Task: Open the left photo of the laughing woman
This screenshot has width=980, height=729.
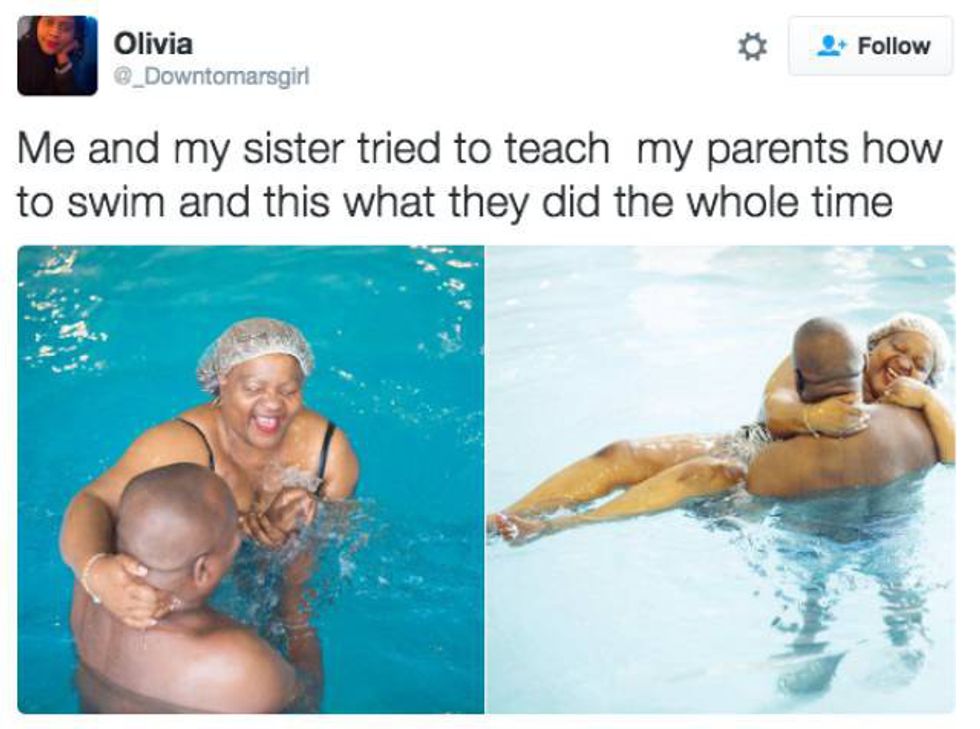Action: [x=251, y=480]
